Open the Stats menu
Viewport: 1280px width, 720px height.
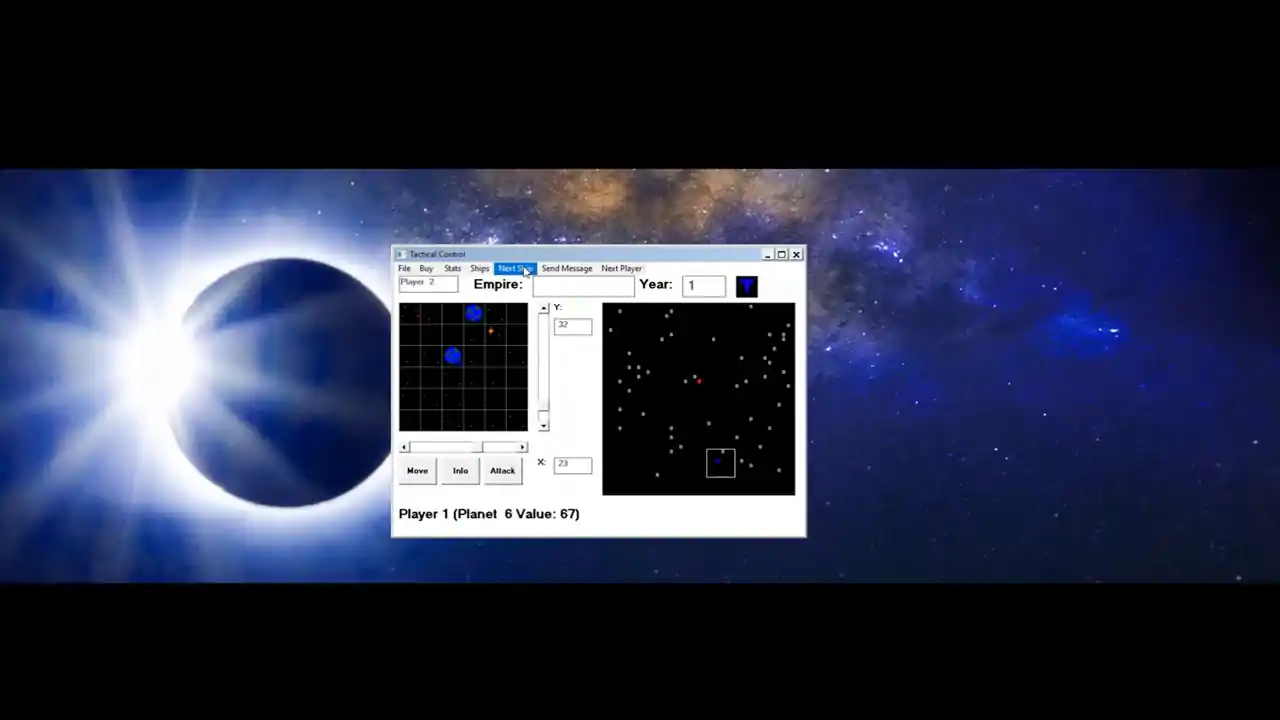point(452,268)
